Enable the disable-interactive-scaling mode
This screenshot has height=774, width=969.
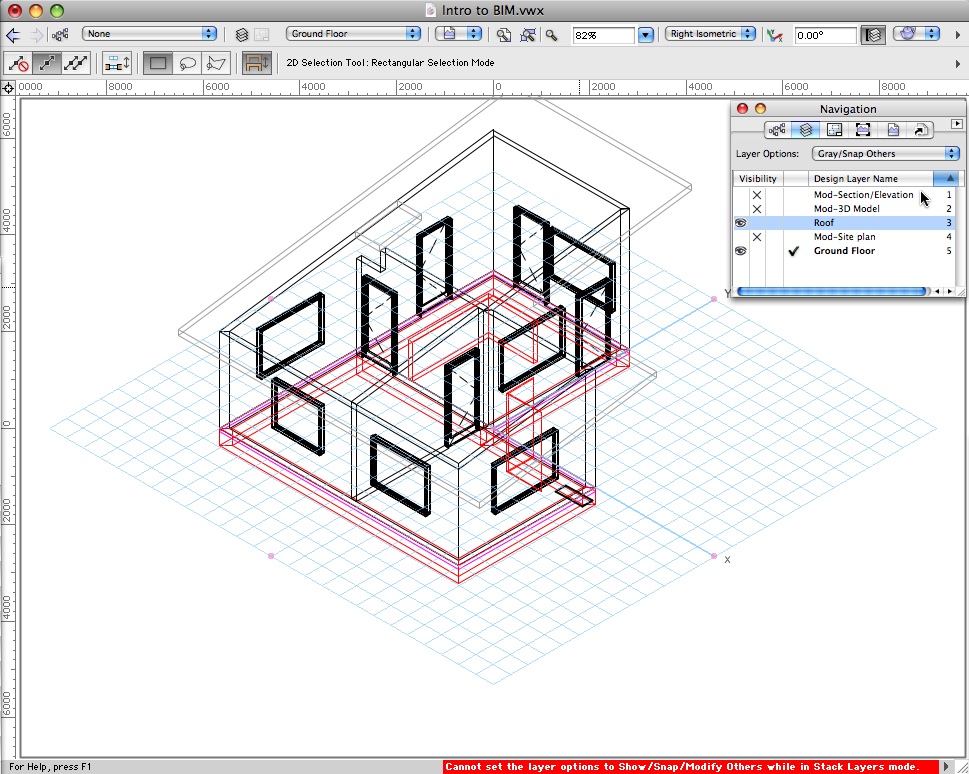coord(18,62)
